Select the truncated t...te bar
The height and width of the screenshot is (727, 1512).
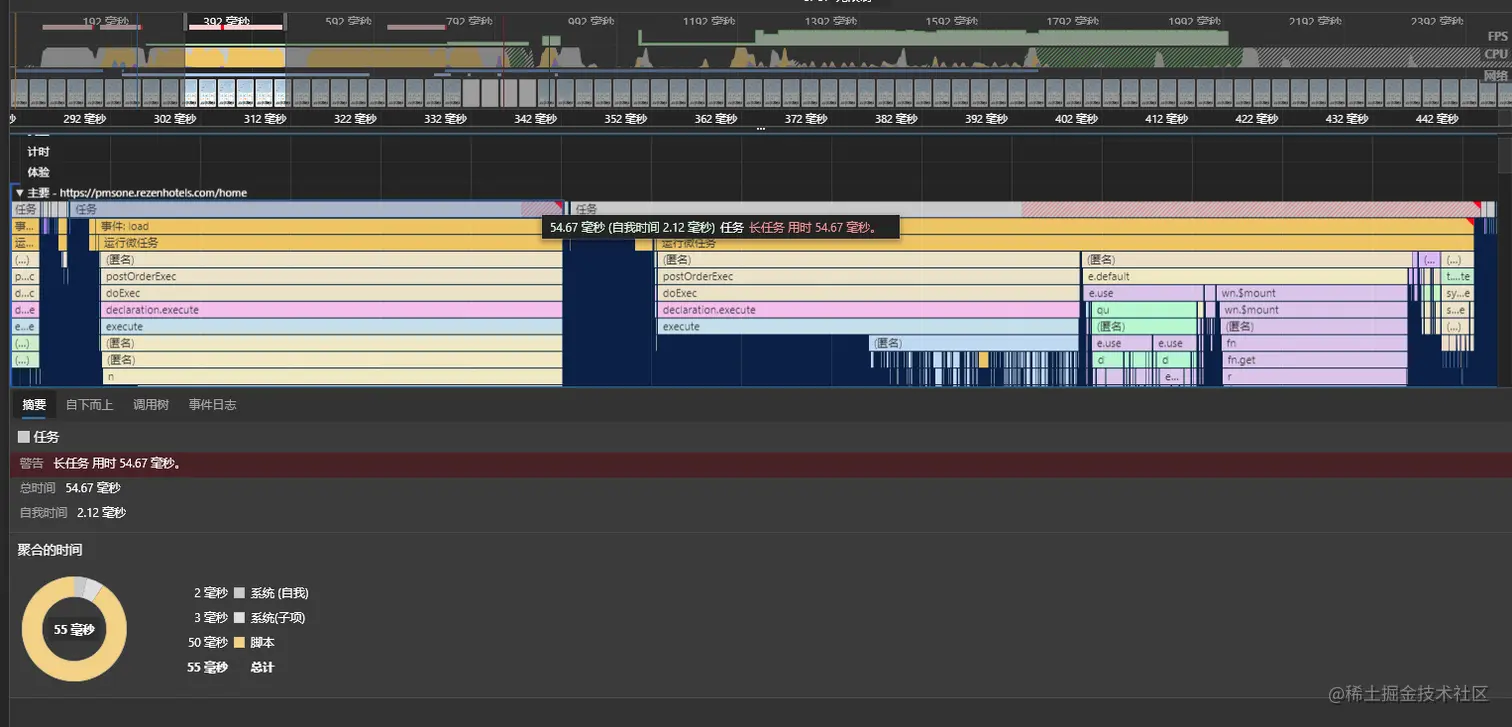coord(1458,276)
